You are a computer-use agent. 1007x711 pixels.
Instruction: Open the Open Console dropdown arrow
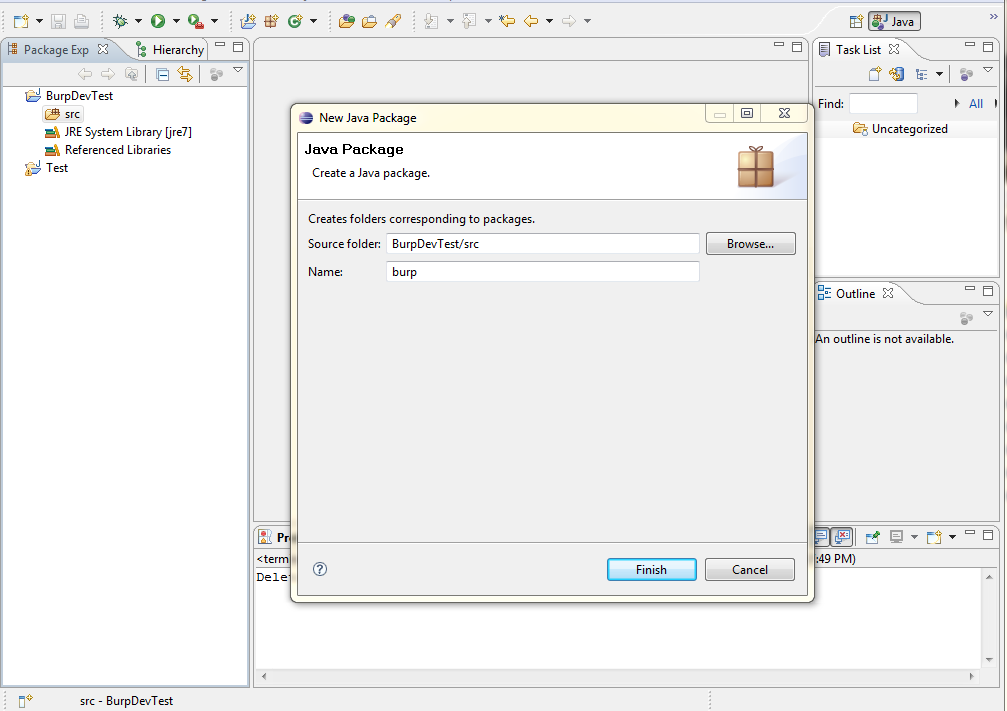click(952, 537)
